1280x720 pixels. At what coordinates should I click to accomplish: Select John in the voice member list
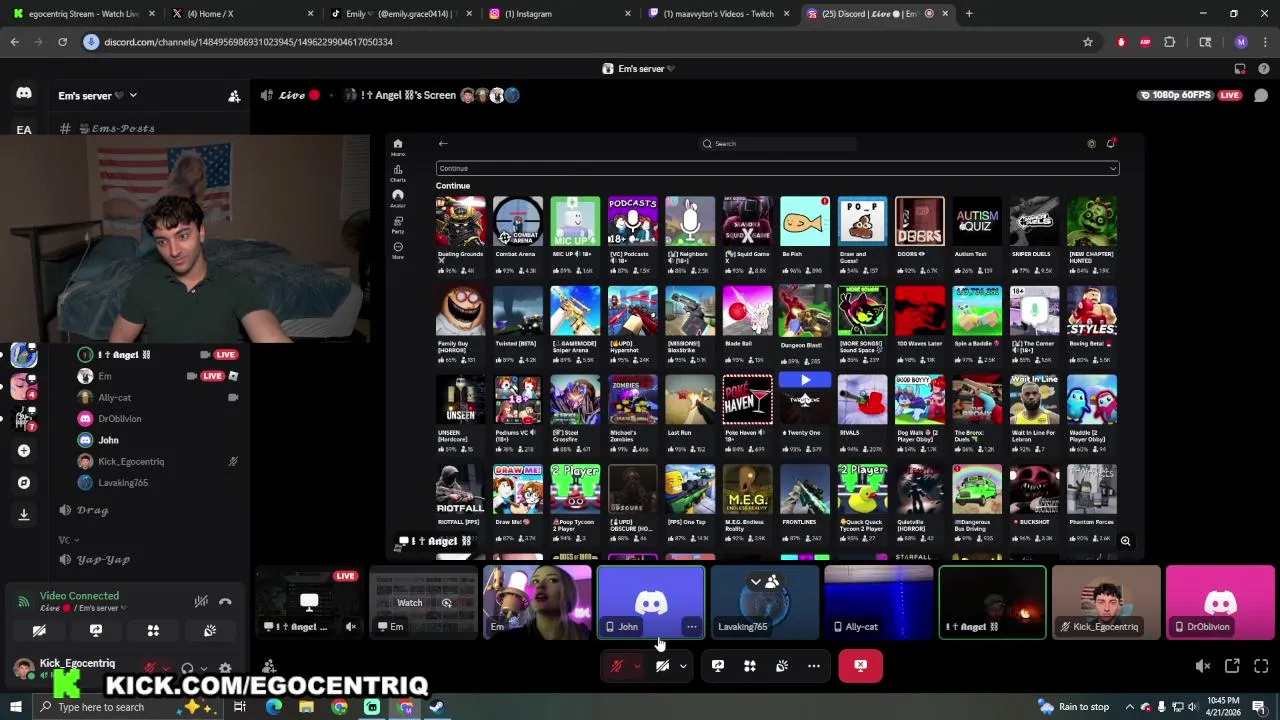108,440
